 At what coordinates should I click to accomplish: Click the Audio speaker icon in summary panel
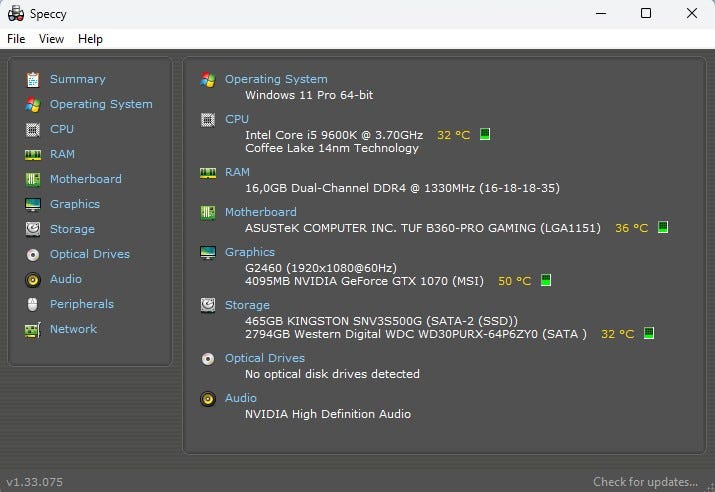click(208, 399)
